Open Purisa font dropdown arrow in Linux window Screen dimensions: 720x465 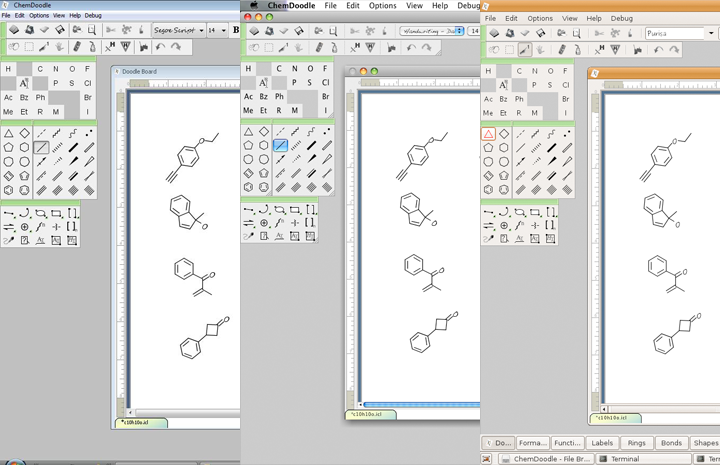711,34
